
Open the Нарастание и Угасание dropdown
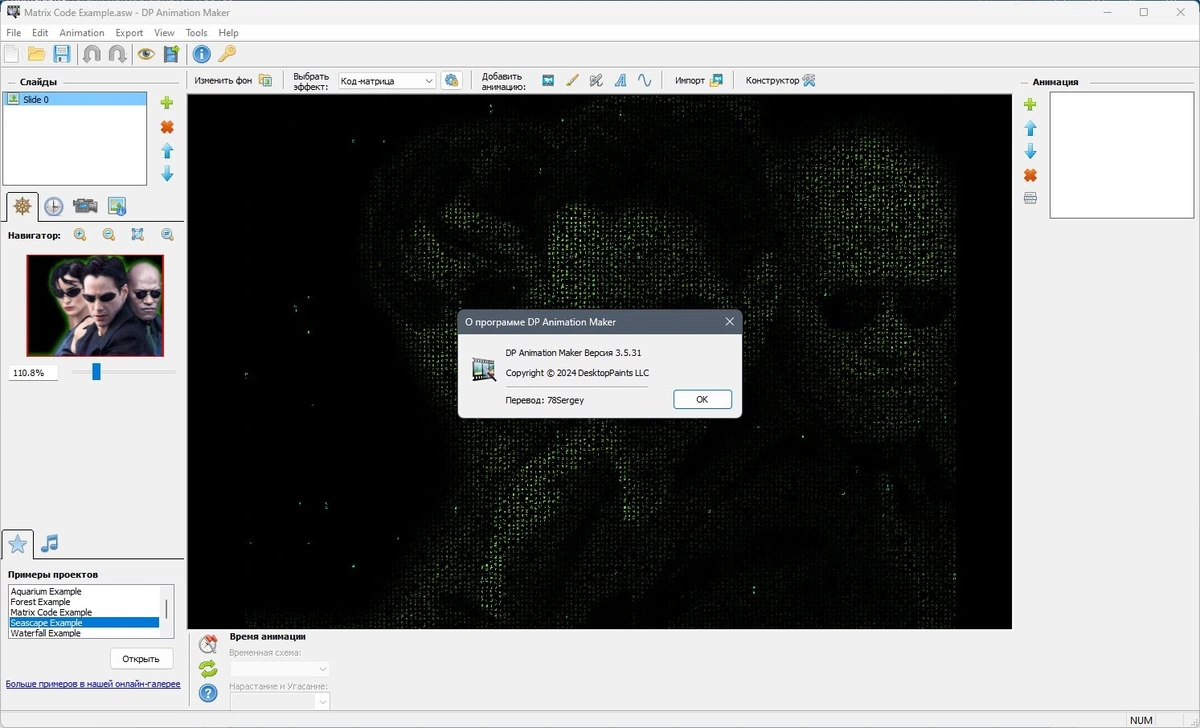(x=280, y=702)
